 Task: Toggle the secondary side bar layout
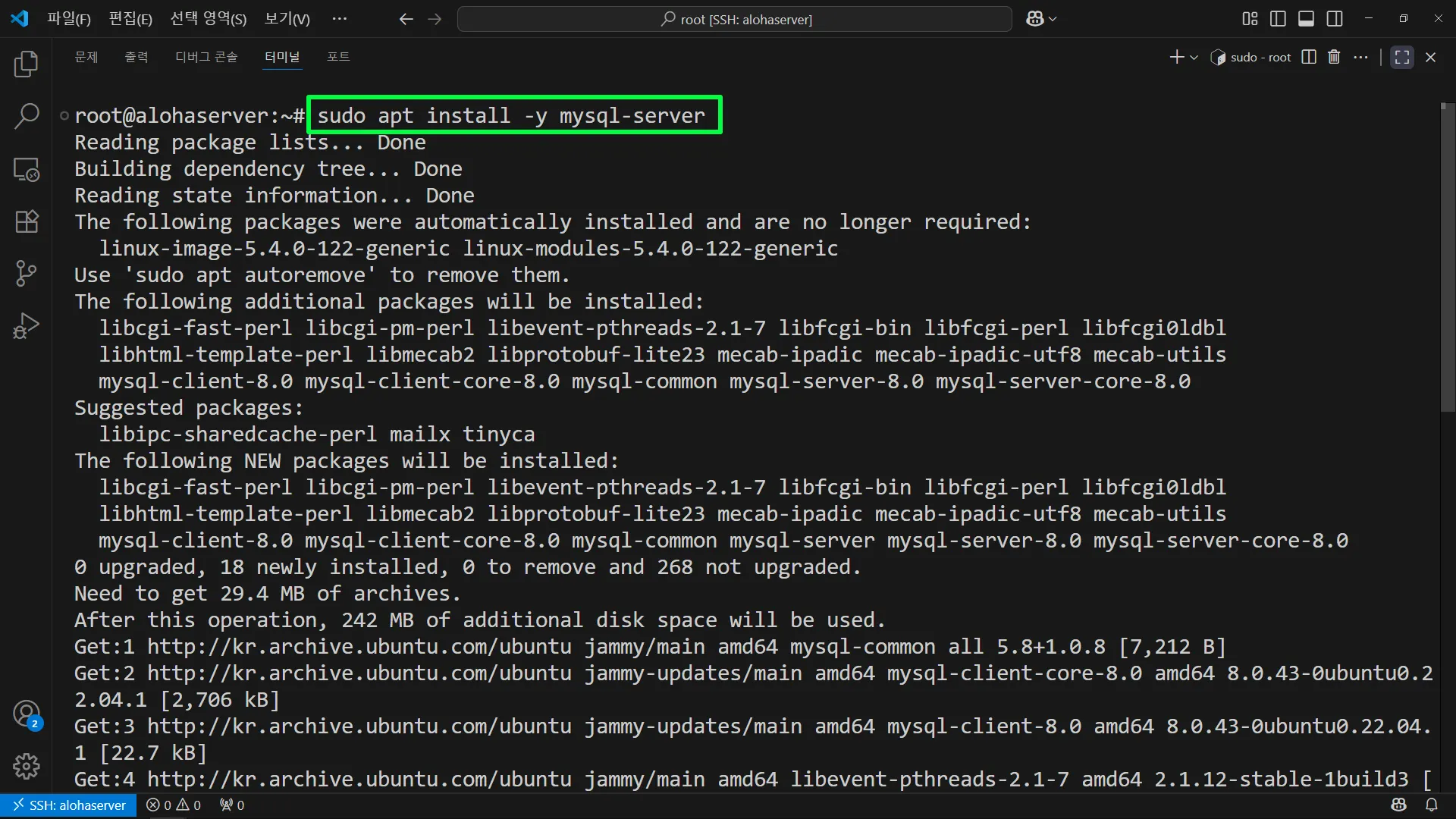pos(1335,19)
